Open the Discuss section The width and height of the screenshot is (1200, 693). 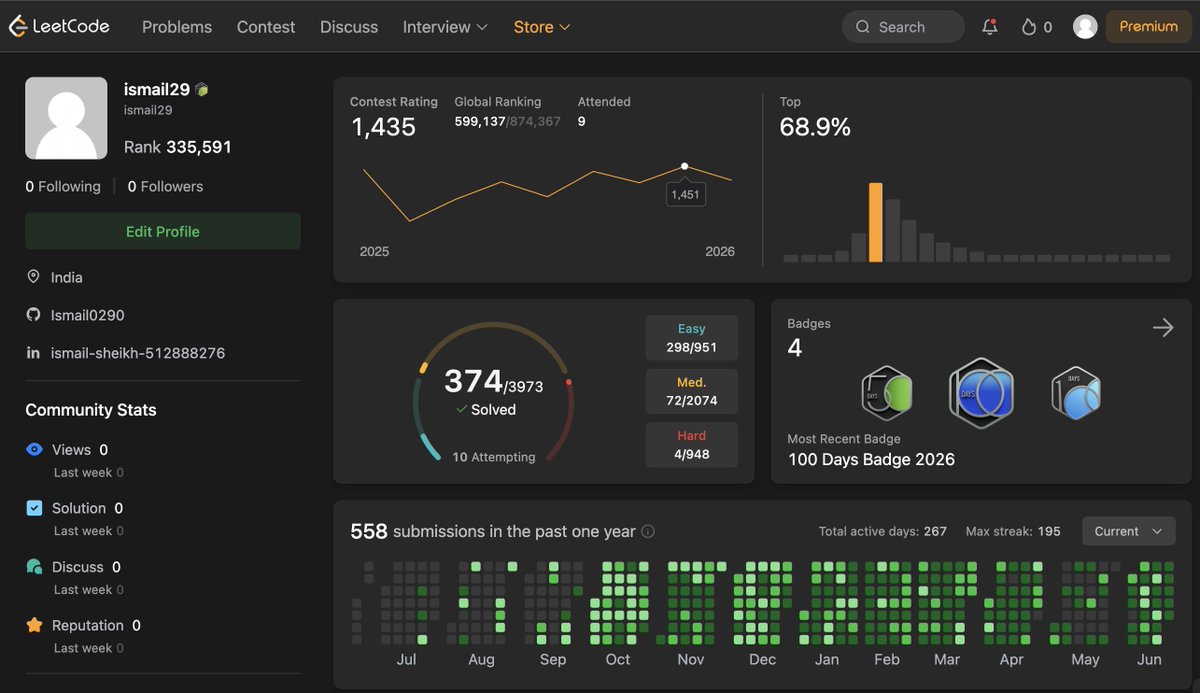(349, 27)
